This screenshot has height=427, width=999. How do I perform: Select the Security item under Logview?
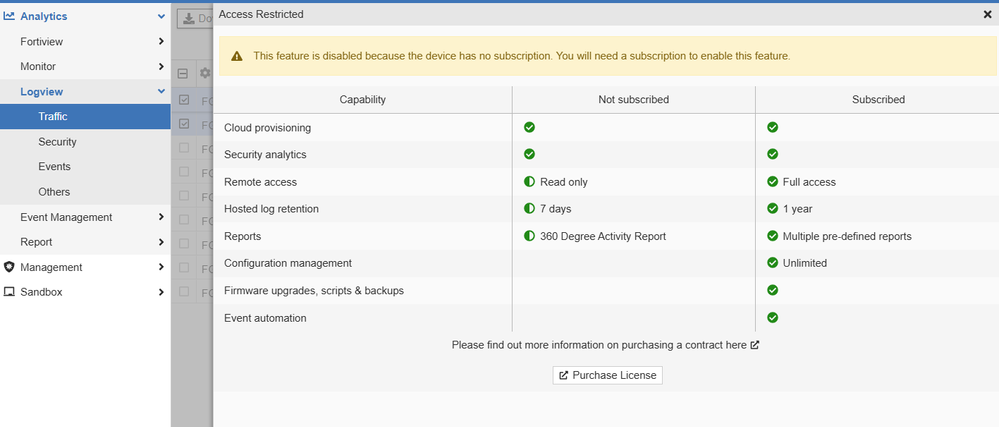[x=57, y=142]
